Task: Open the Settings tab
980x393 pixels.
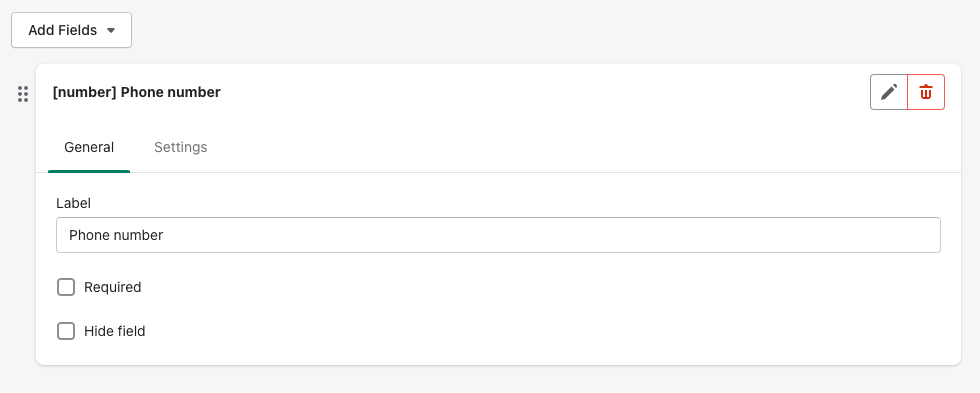Action: coord(181,147)
